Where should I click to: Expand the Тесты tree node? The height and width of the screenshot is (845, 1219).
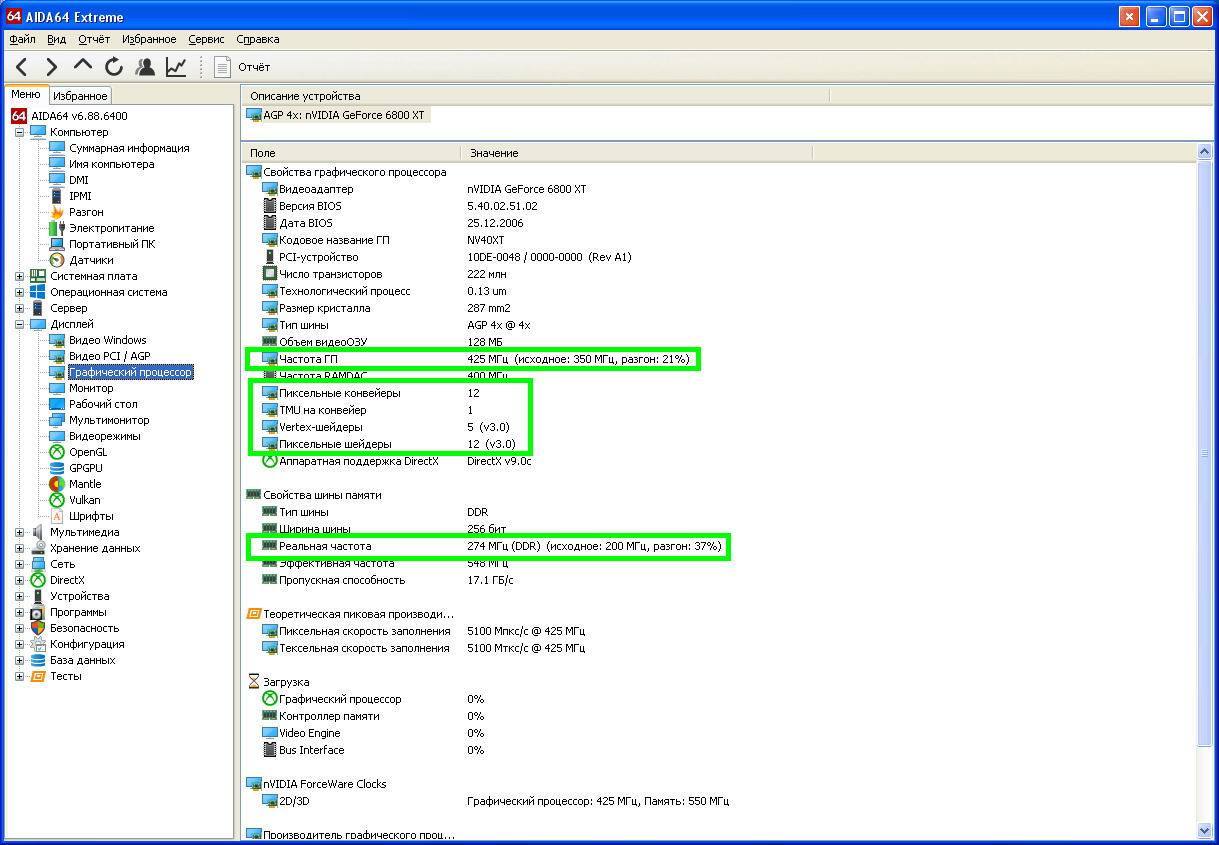tap(19, 676)
